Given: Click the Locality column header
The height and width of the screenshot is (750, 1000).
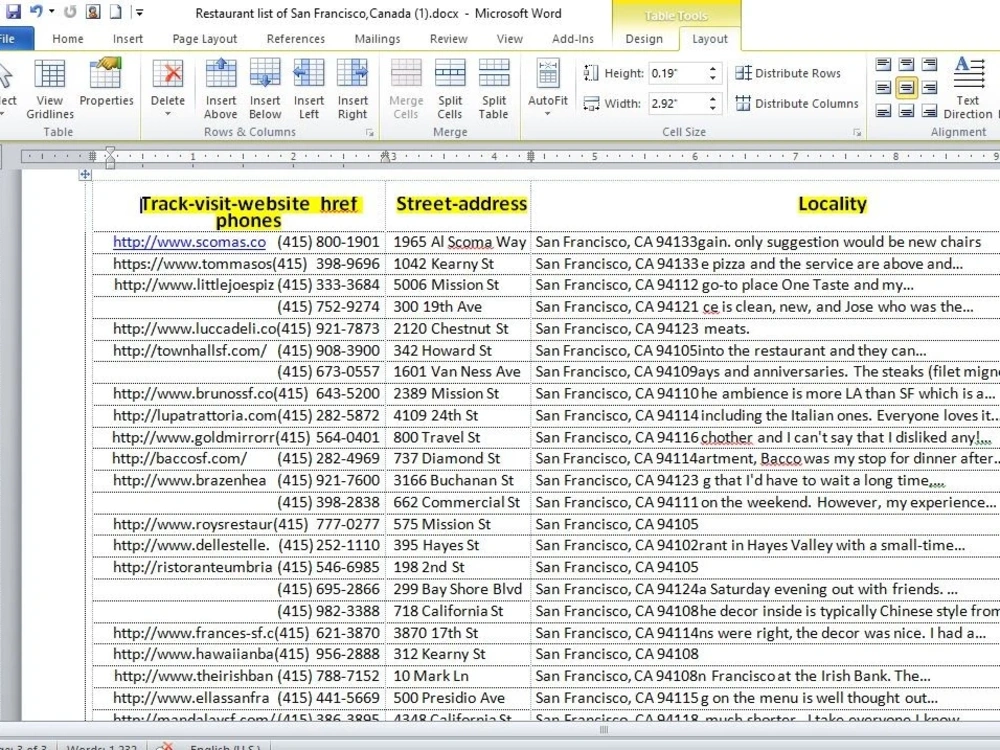Looking at the screenshot, I should coord(832,204).
